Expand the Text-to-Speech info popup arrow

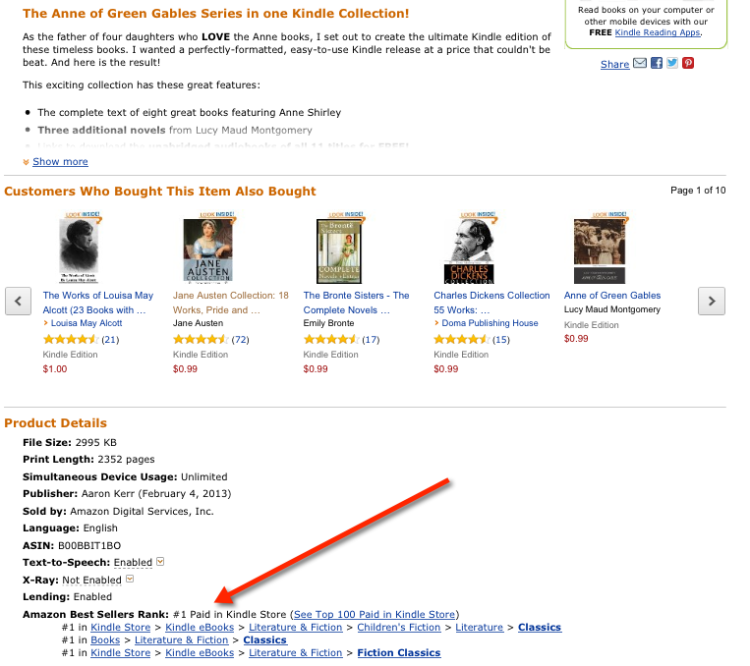(160, 563)
